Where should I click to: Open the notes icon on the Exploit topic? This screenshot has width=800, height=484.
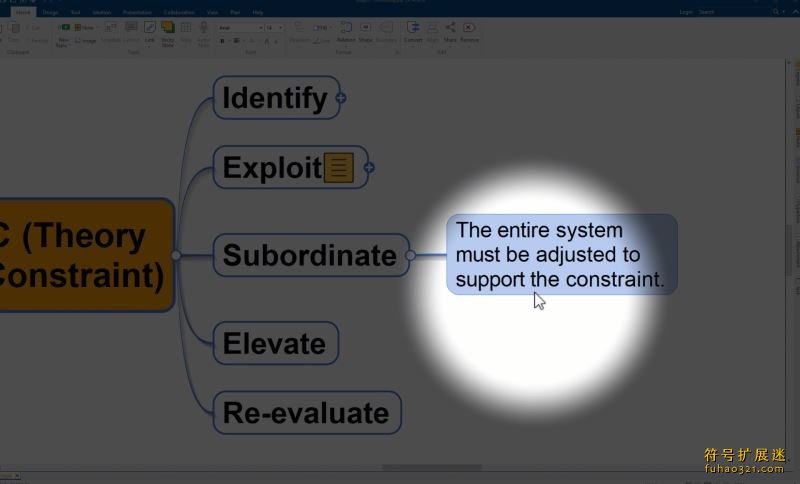[339, 167]
